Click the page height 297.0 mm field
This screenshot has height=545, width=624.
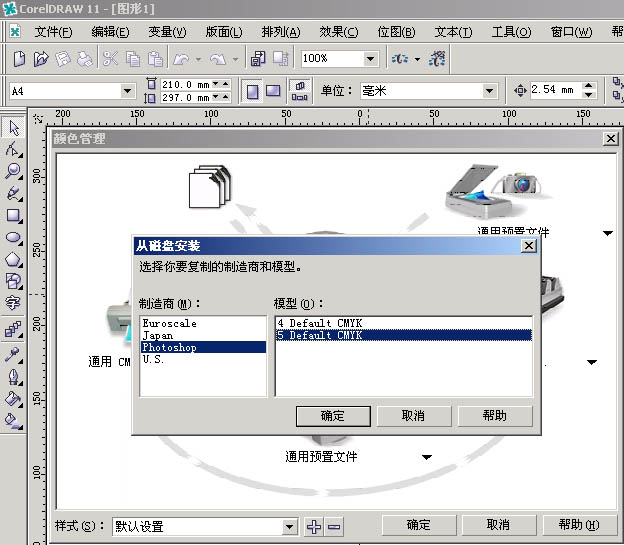coord(186,98)
